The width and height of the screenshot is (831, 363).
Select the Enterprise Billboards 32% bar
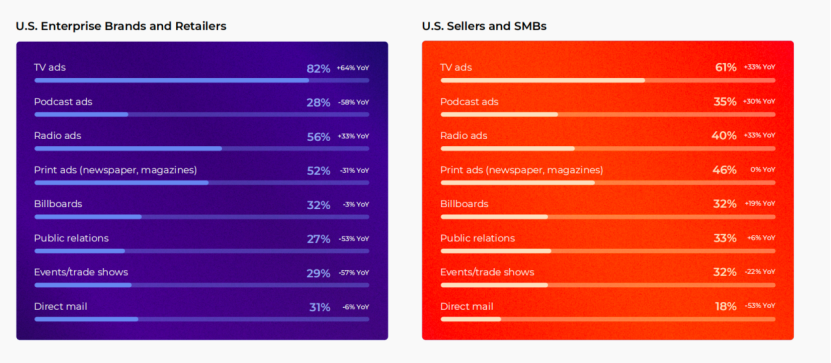(x=202, y=217)
